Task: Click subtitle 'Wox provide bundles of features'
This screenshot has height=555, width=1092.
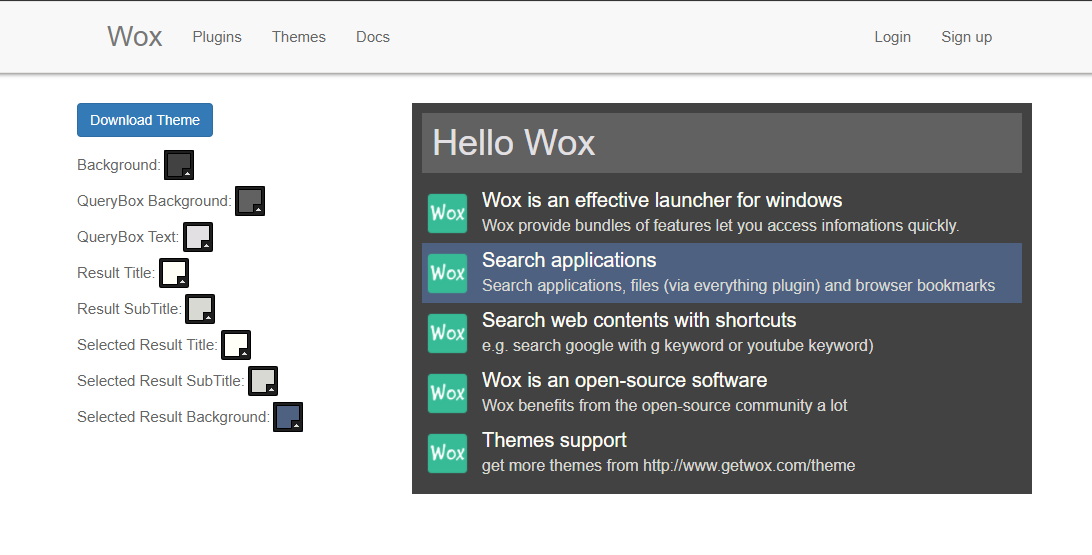Action: 720,226
